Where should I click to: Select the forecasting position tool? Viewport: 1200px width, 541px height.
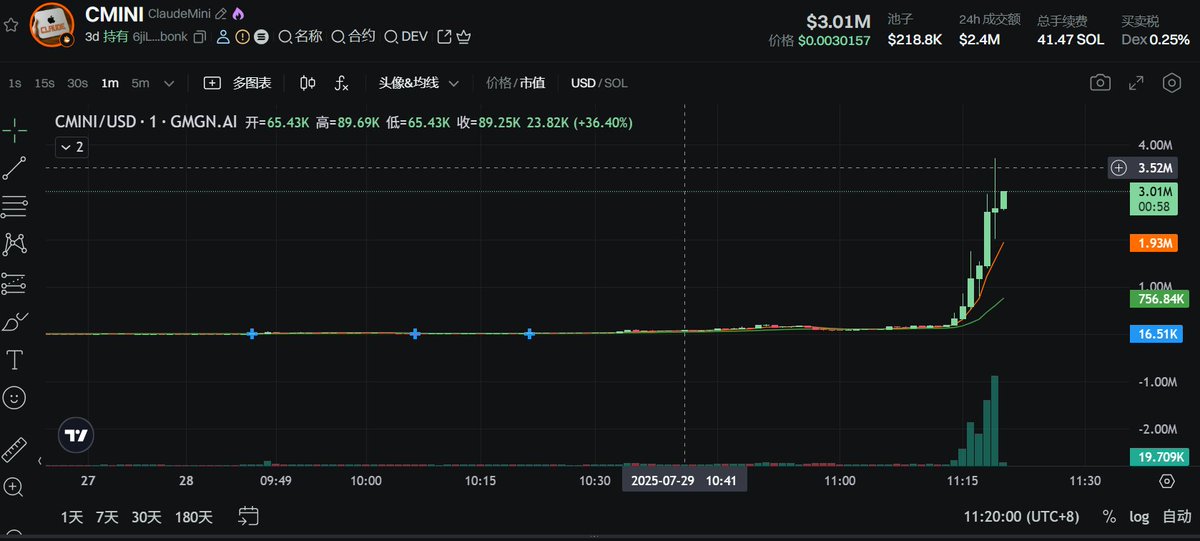click(14, 283)
